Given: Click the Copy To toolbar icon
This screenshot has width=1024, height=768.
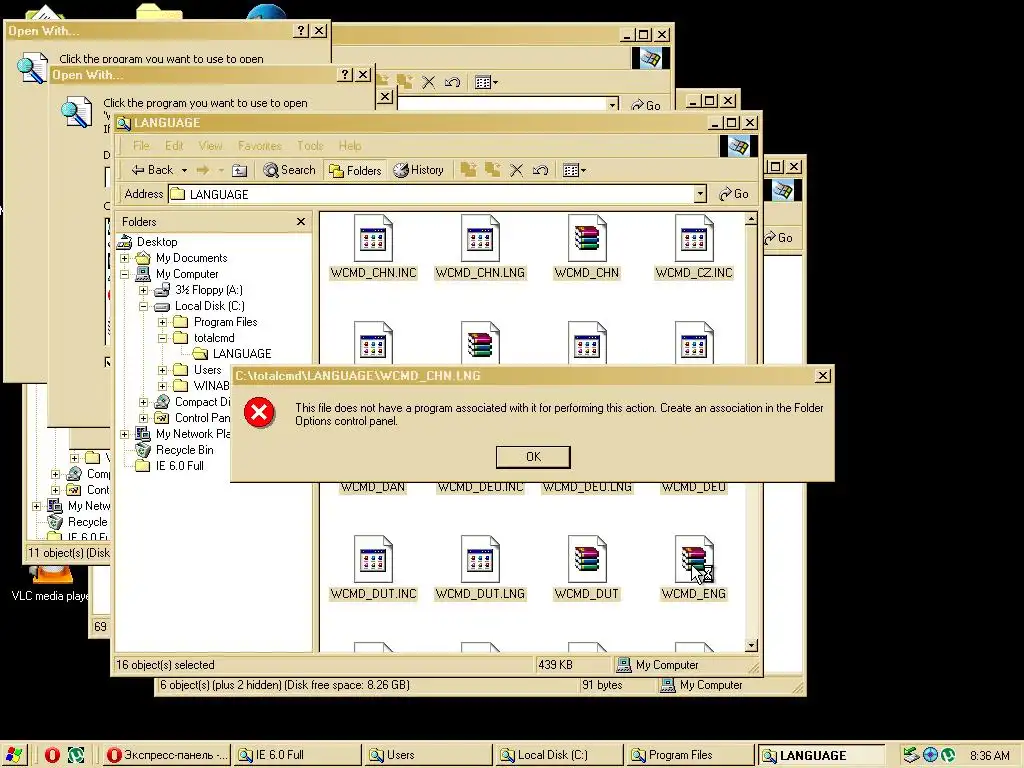Looking at the screenshot, I should 492,170.
